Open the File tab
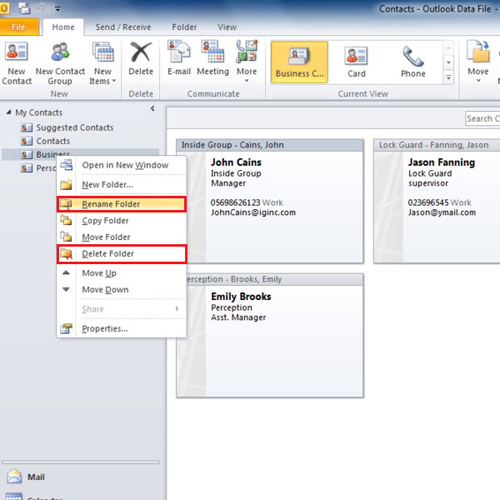The image size is (500, 500). [19, 27]
